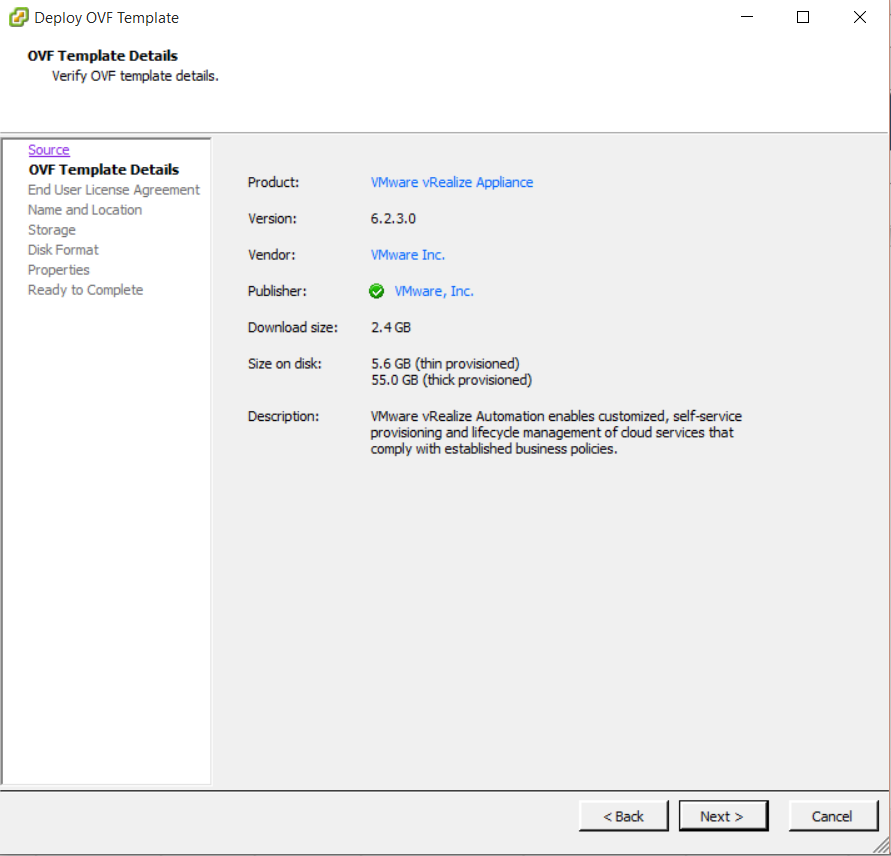The height and width of the screenshot is (856, 891).
Task: Open the VMware vRealize Appliance product link
Action: click(452, 182)
